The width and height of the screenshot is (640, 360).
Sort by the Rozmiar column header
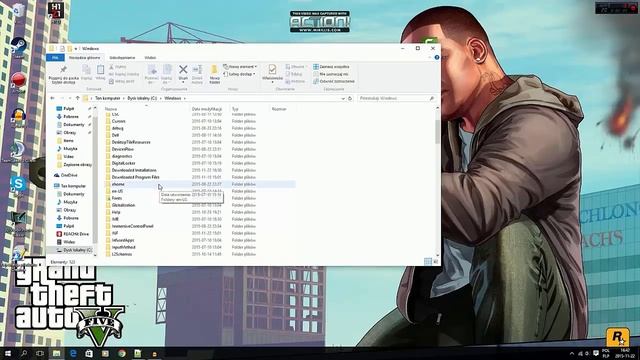click(x=279, y=109)
